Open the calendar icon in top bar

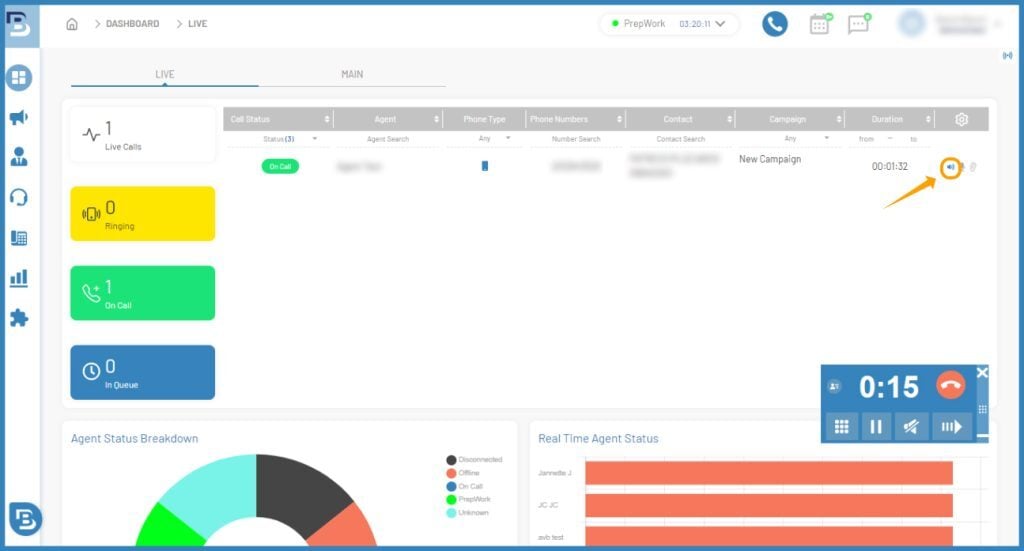(x=820, y=24)
